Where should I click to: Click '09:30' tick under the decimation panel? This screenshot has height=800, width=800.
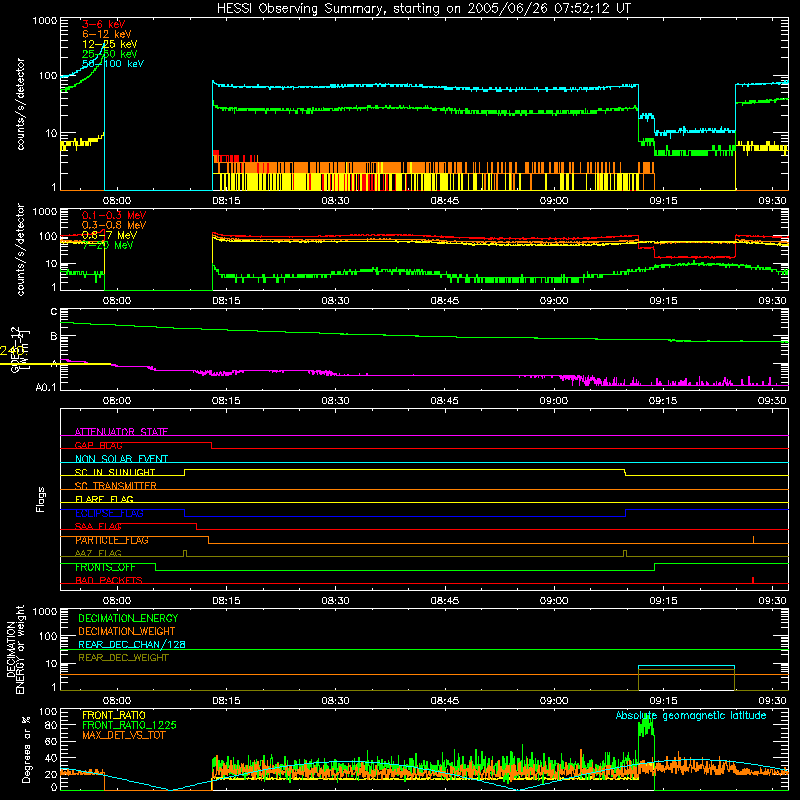[772, 701]
